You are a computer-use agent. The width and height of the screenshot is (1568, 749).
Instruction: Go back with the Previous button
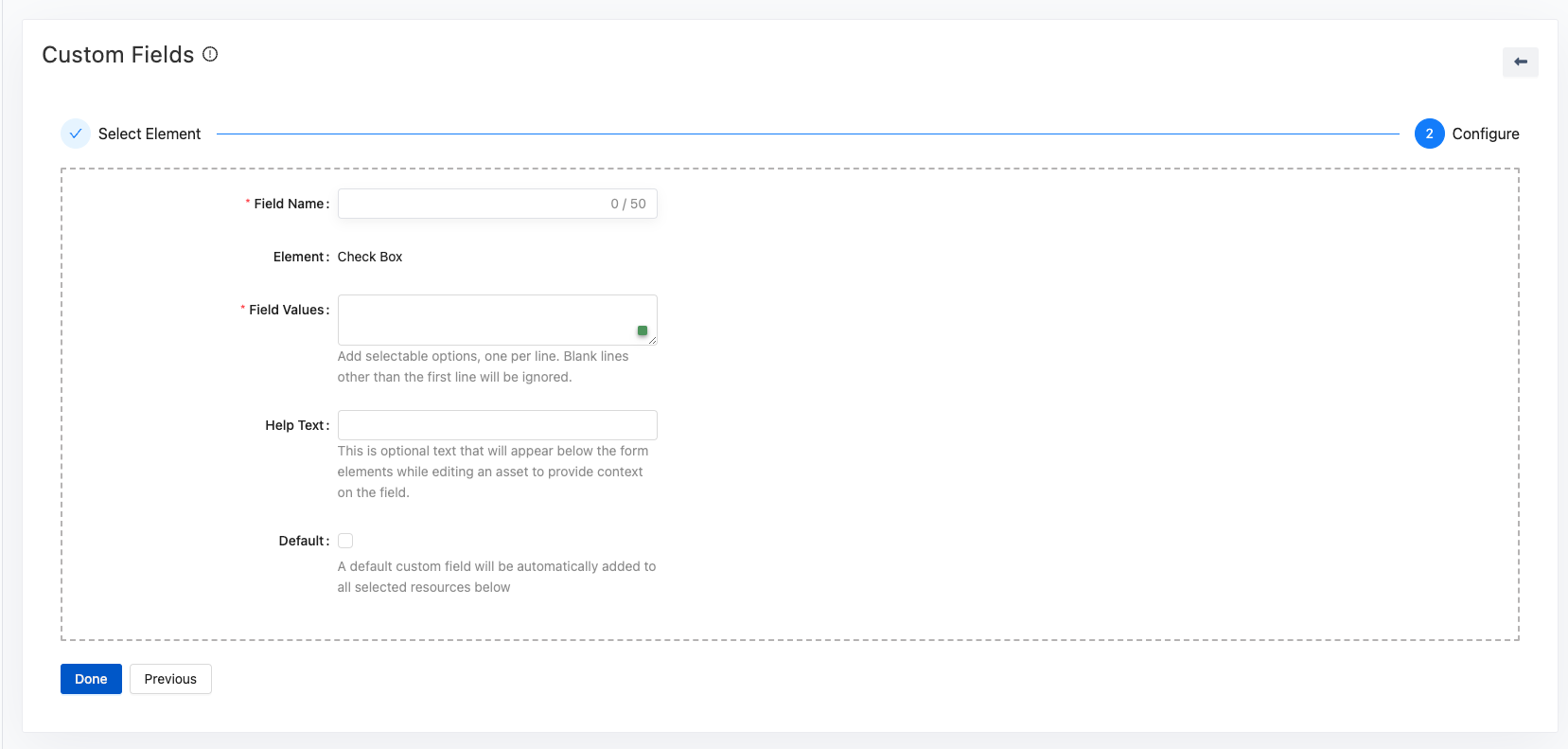(170, 679)
